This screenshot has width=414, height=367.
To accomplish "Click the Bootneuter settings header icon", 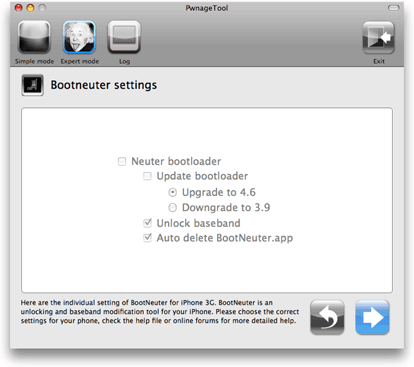I will 32,85.
